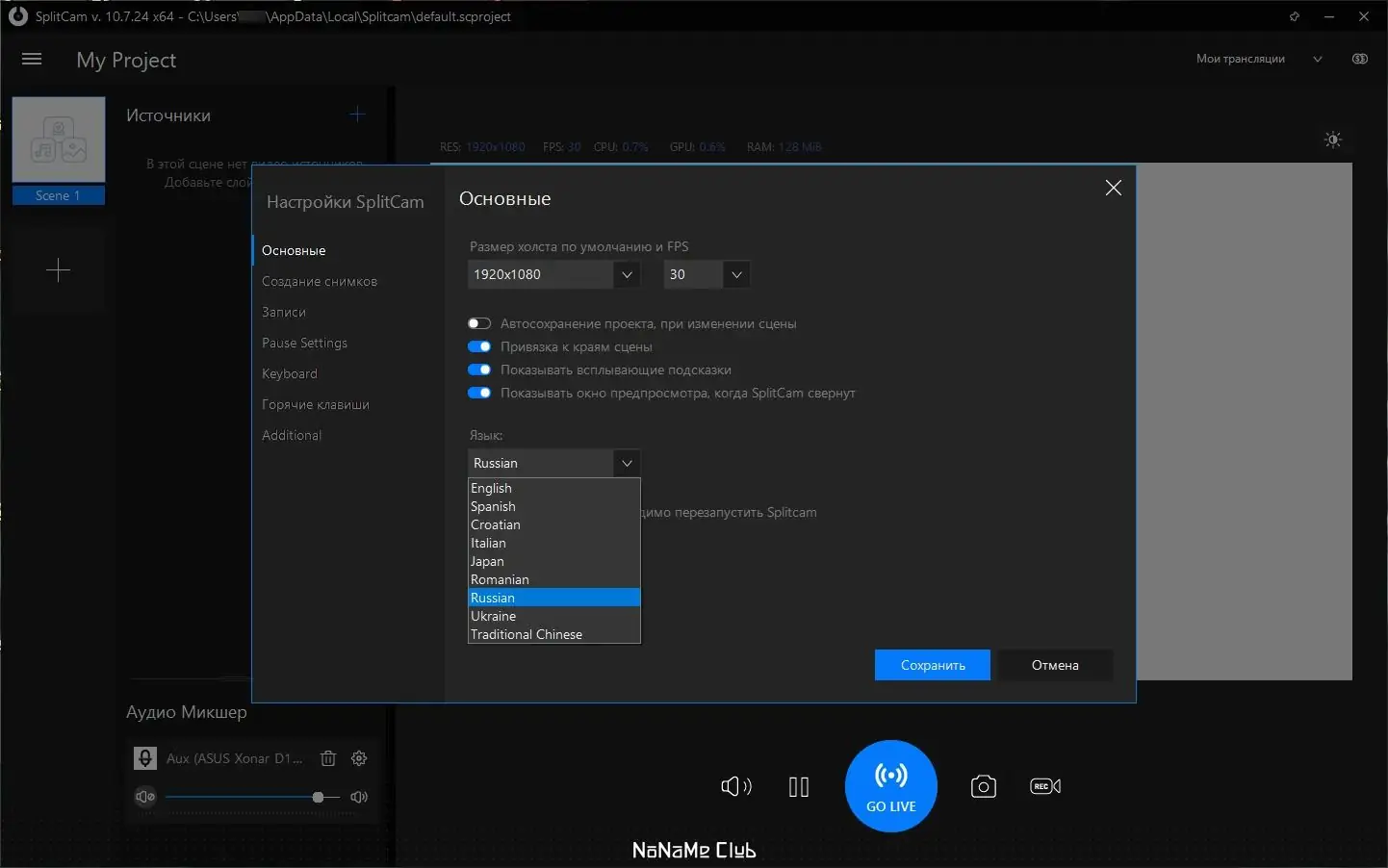Mute the Aux mixer channel
This screenshot has width=1388, height=868.
(145, 797)
